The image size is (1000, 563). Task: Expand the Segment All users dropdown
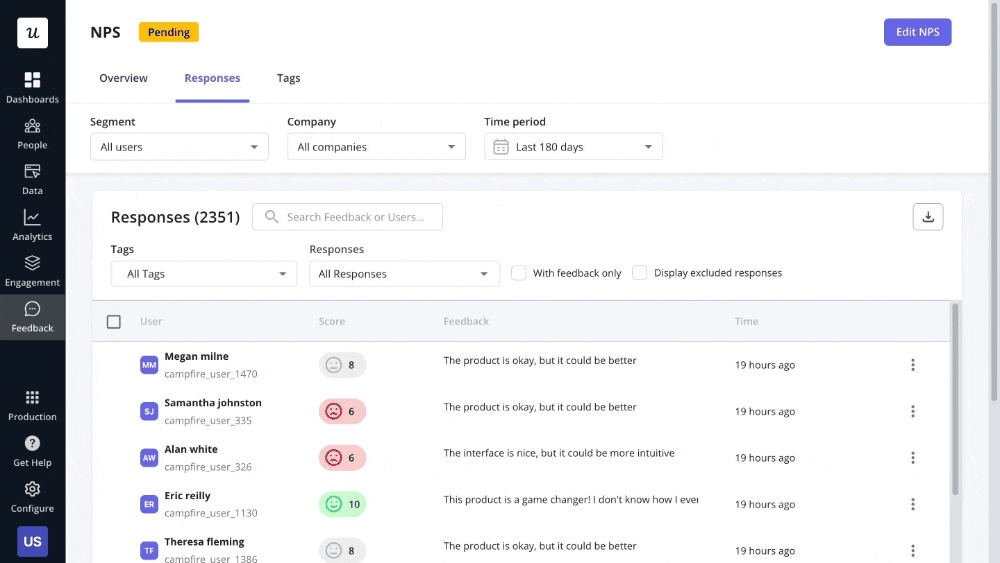pos(179,147)
